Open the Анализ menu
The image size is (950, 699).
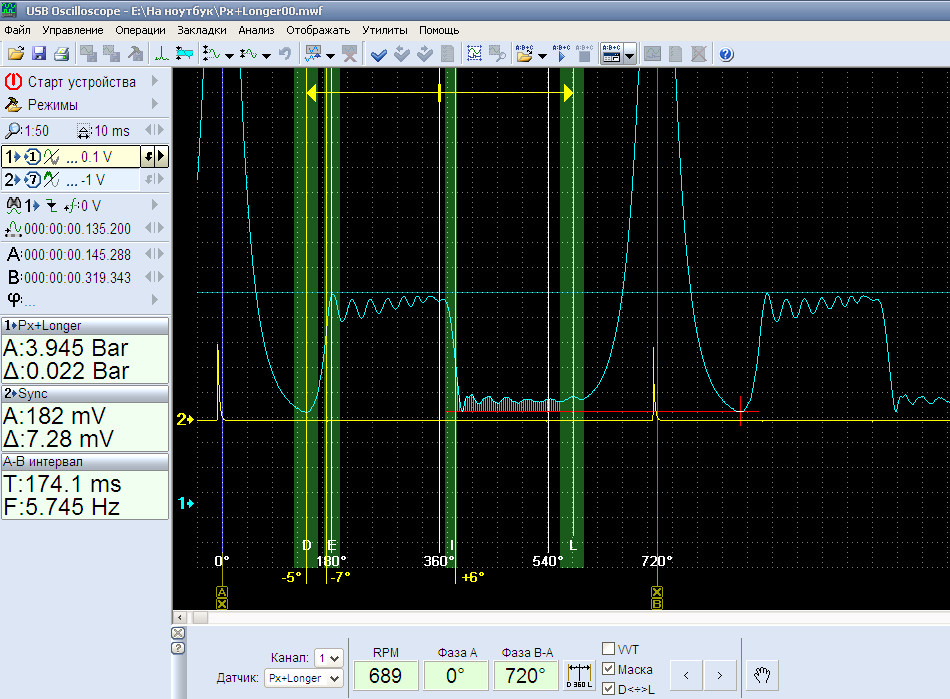click(256, 30)
